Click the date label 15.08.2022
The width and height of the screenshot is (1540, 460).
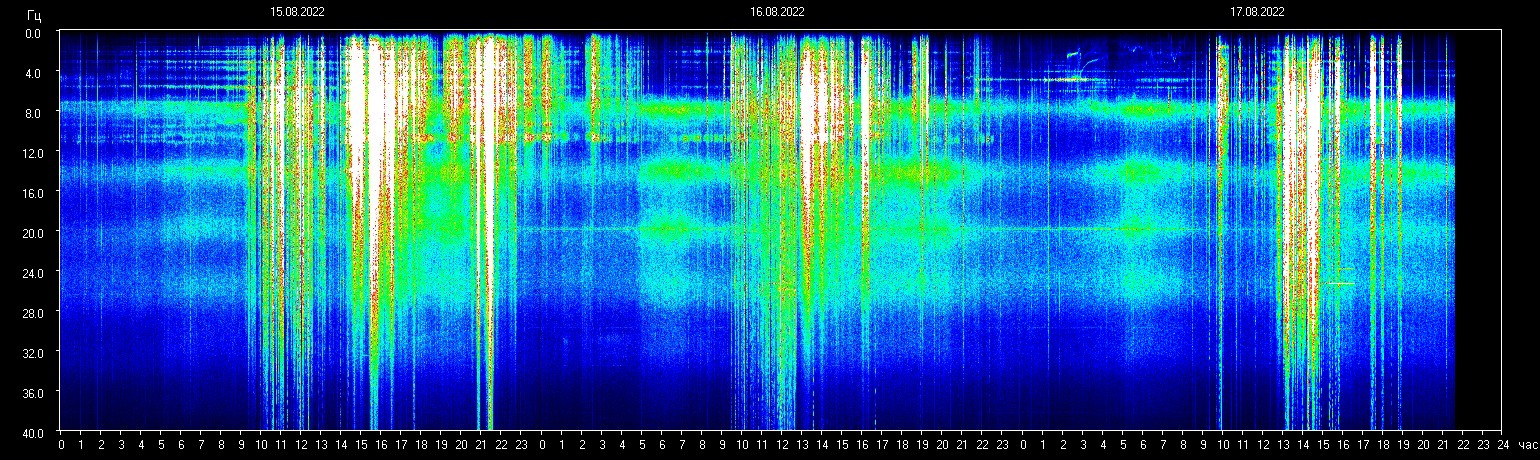tap(297, 12)
